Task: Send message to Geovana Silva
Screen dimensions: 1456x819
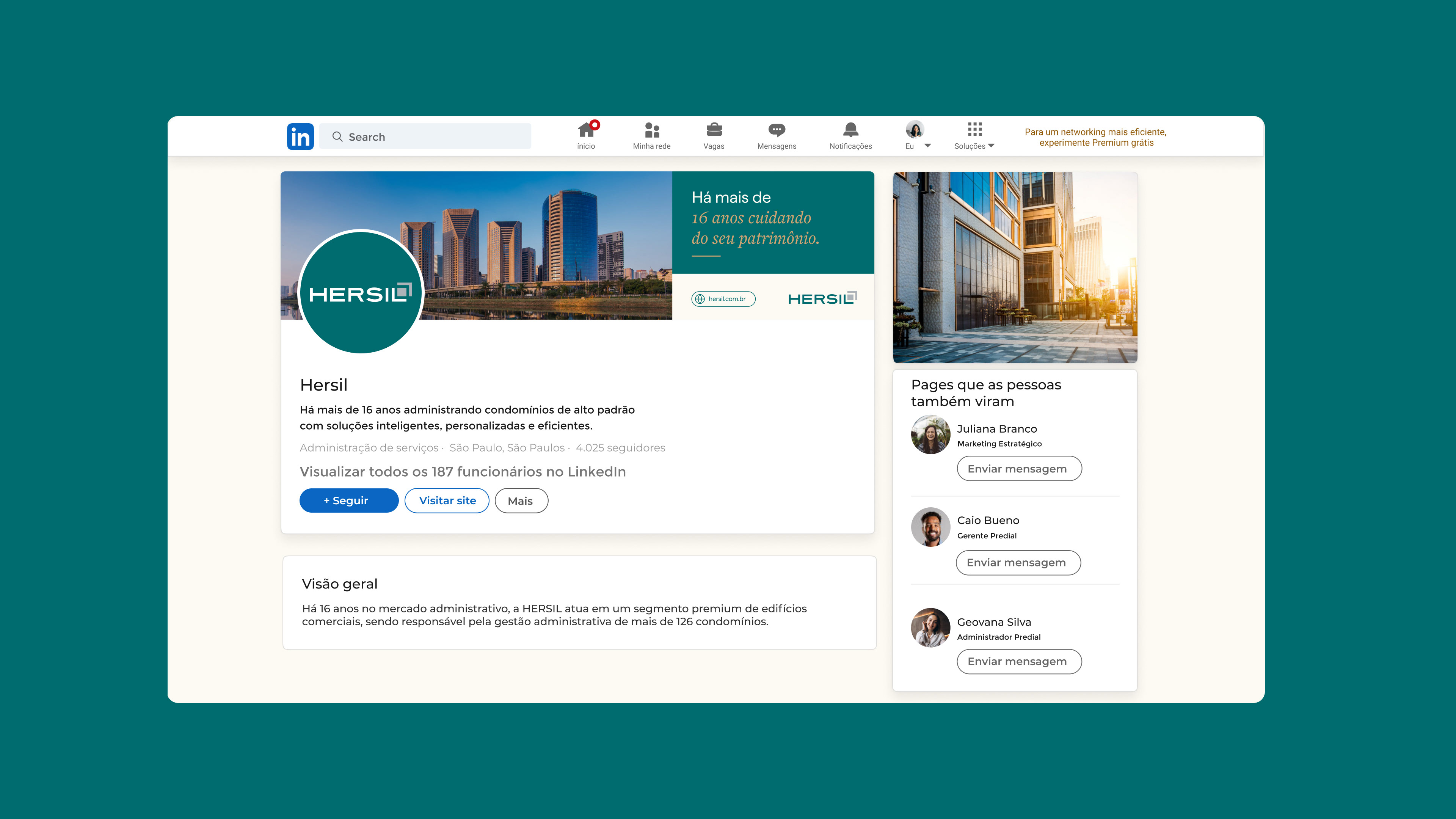Action: coord(1019,661)
